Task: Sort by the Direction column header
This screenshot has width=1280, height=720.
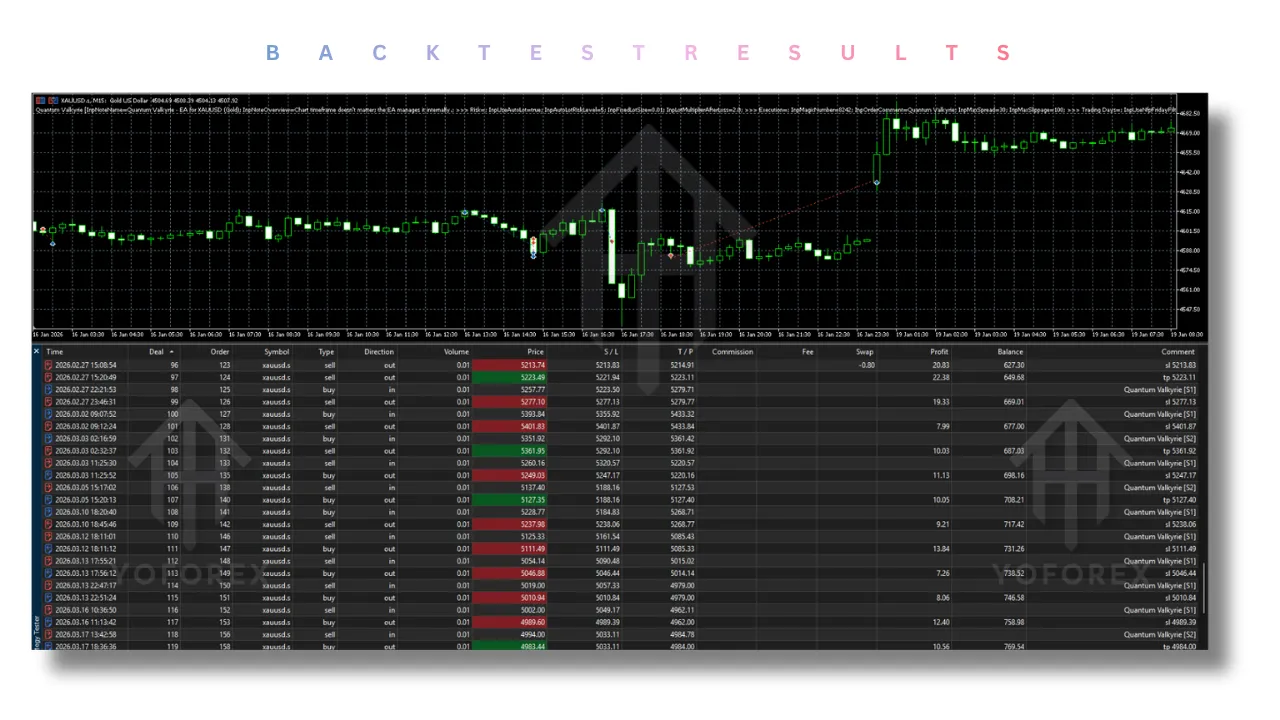Action: tap(379, 352)
